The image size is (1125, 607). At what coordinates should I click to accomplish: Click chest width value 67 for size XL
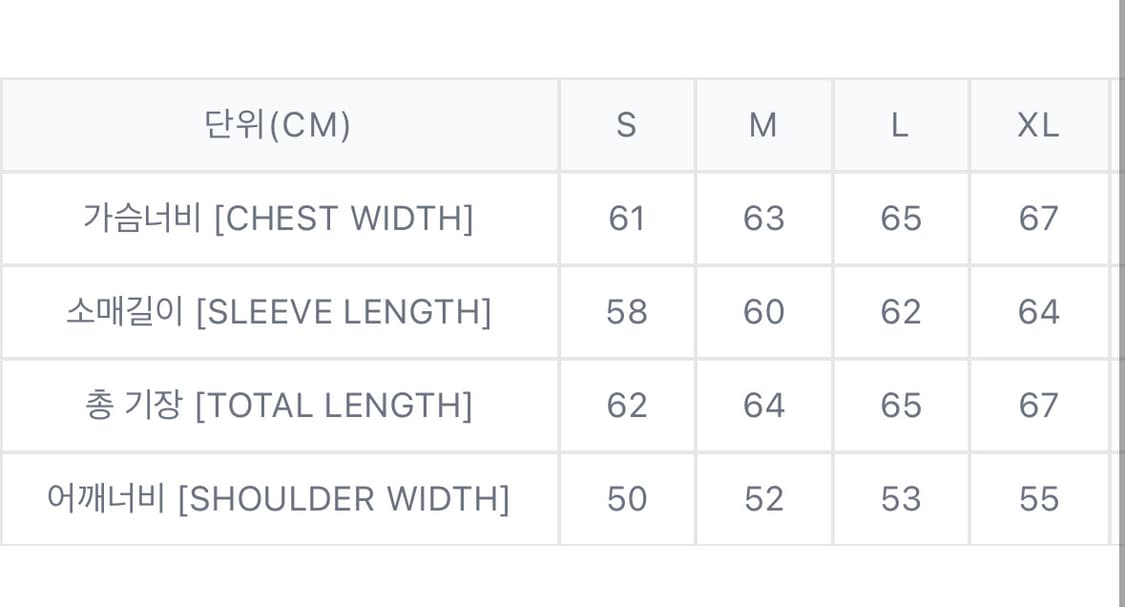1038,218
